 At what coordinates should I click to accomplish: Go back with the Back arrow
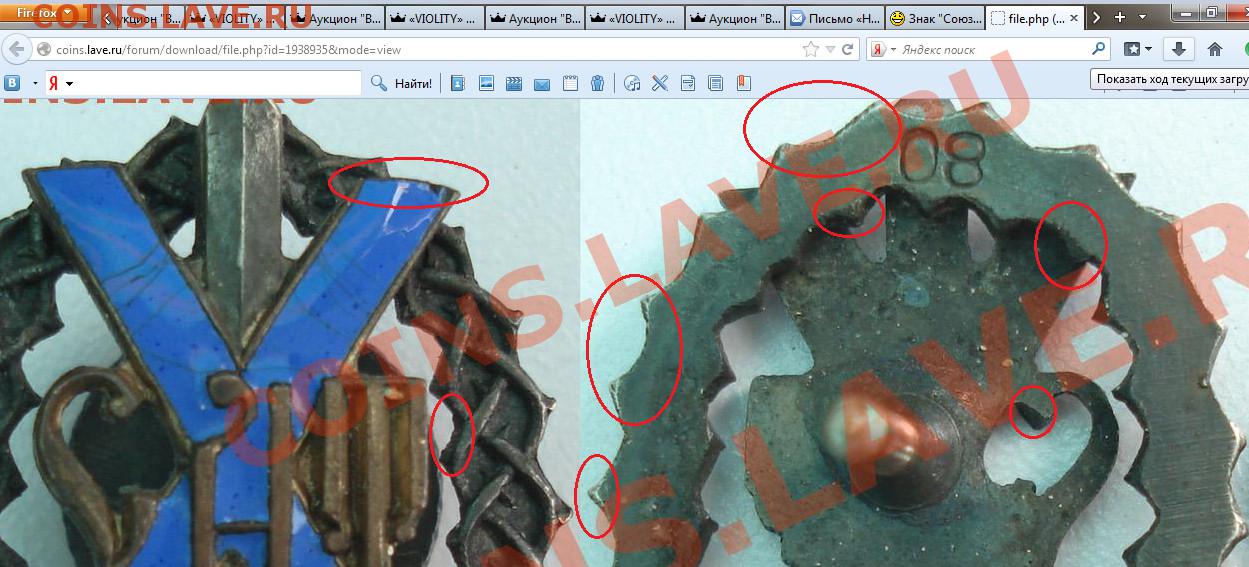pos(17,49)
